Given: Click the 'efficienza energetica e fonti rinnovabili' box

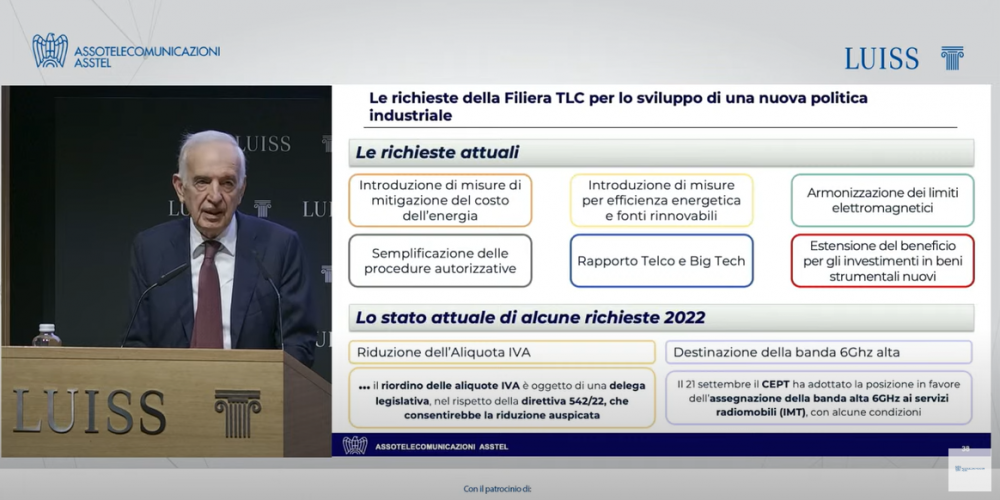Looking at the screenshot, I should pyautogui.click(x=661, y=200).
